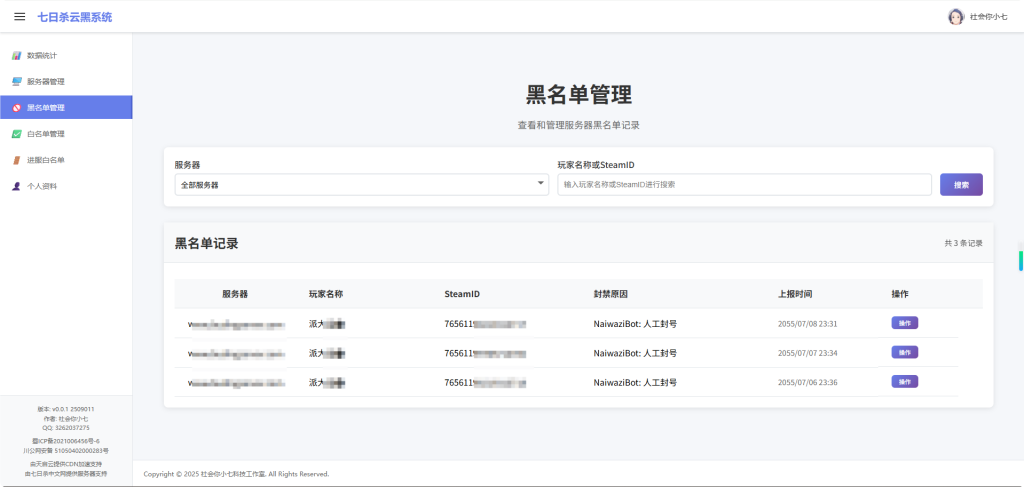Click the 由七日杀中文网提供服务器支持 text
Screen dimensions: 1024x487
pos(66,473)
